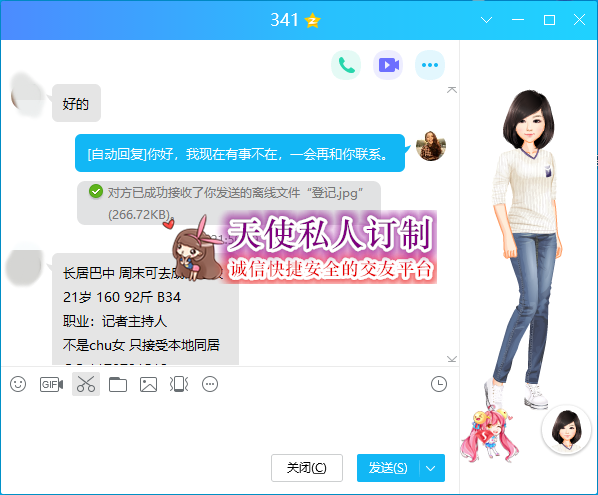
Task: Click the line 21岁 160 92斤 B34
Action: pyautogui.click(x=122, y=297)
